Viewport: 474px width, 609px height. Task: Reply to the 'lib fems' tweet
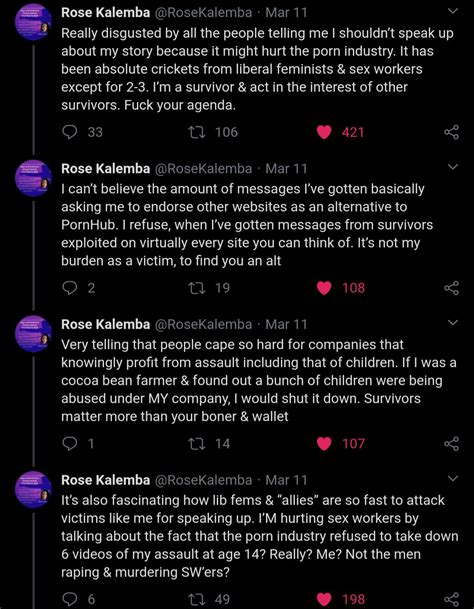pos(70,599)
